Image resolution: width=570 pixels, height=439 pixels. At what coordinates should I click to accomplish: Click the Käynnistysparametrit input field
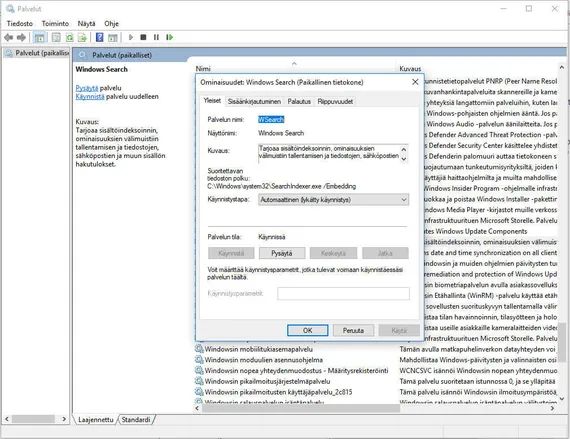[344, 294]
